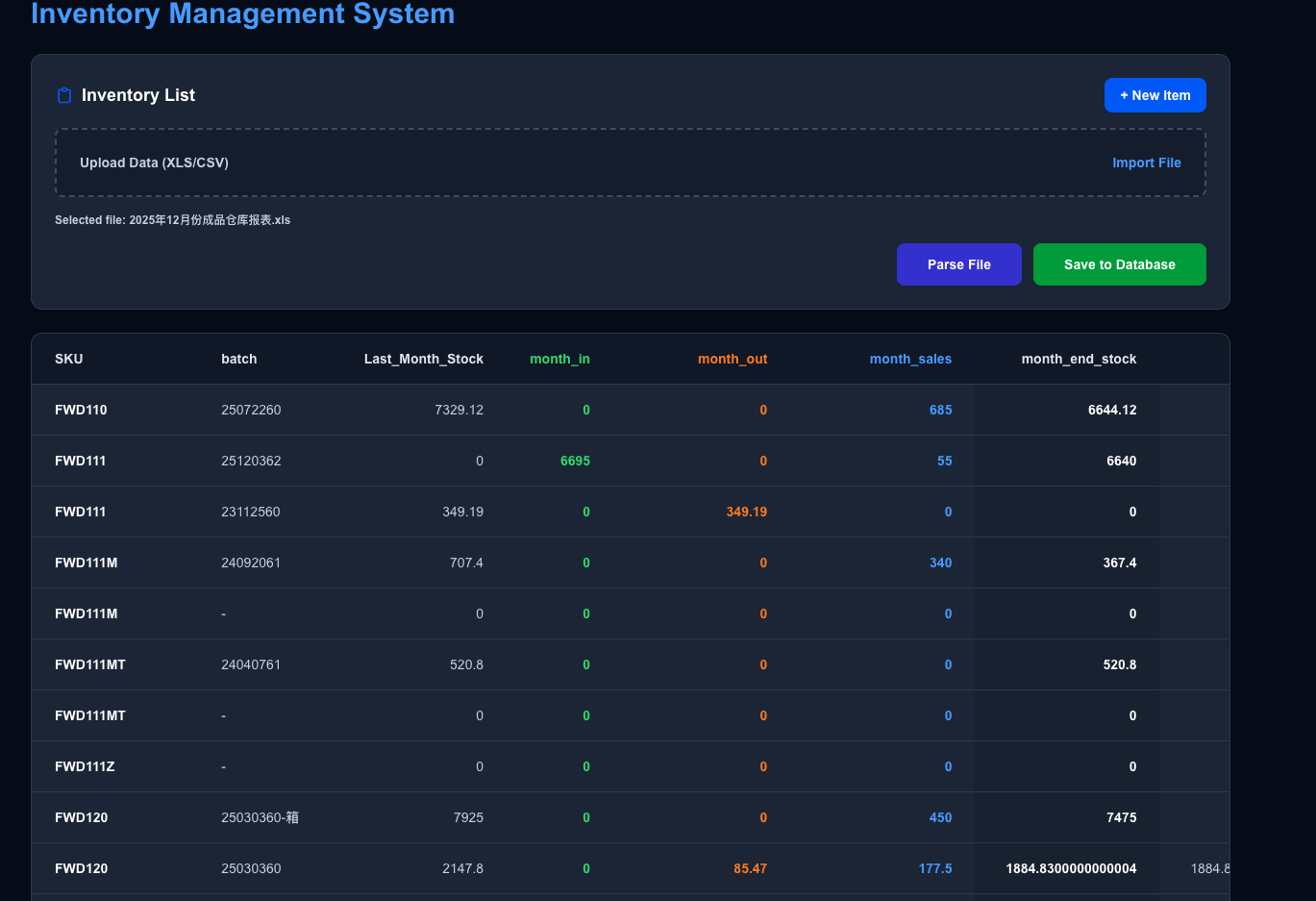This screenshot has height=901, width=1316.
Task: Click last month stock 2147.8
Action: (462, 868)
